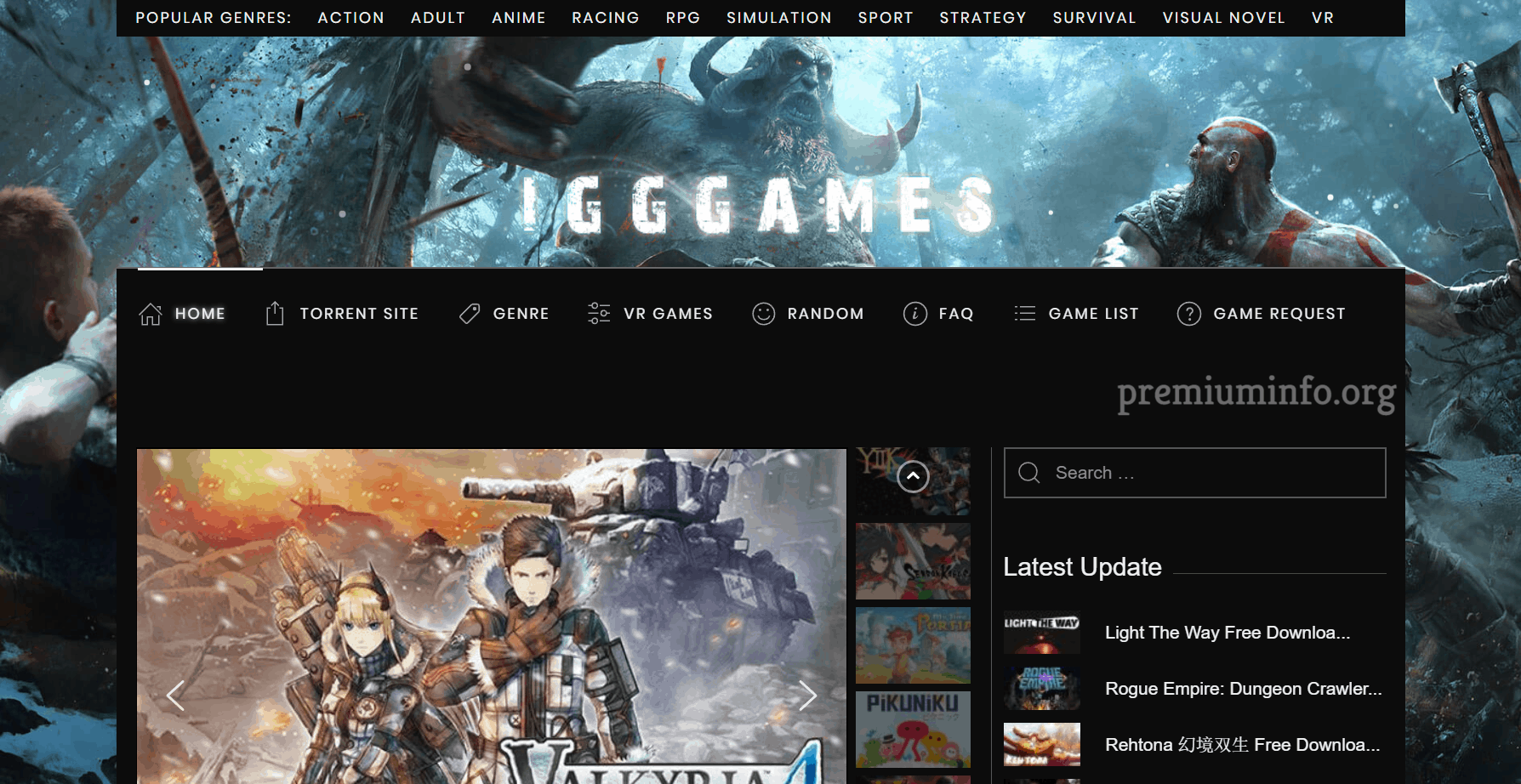
Task: Click the Torrent Site share icon
Action: pyautogui.click(x=275, y=314)
